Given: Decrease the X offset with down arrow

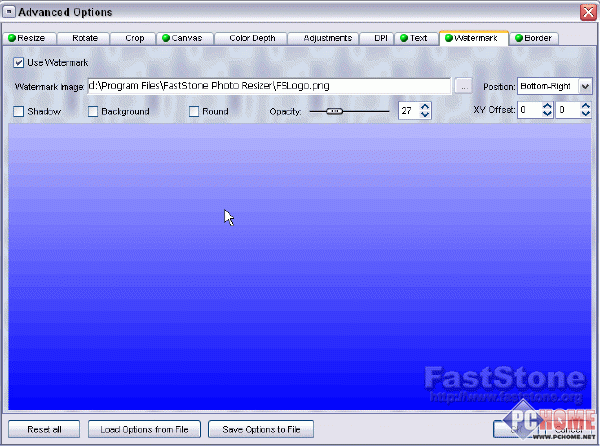Looking at the screenshot, I should click(547, 114).
